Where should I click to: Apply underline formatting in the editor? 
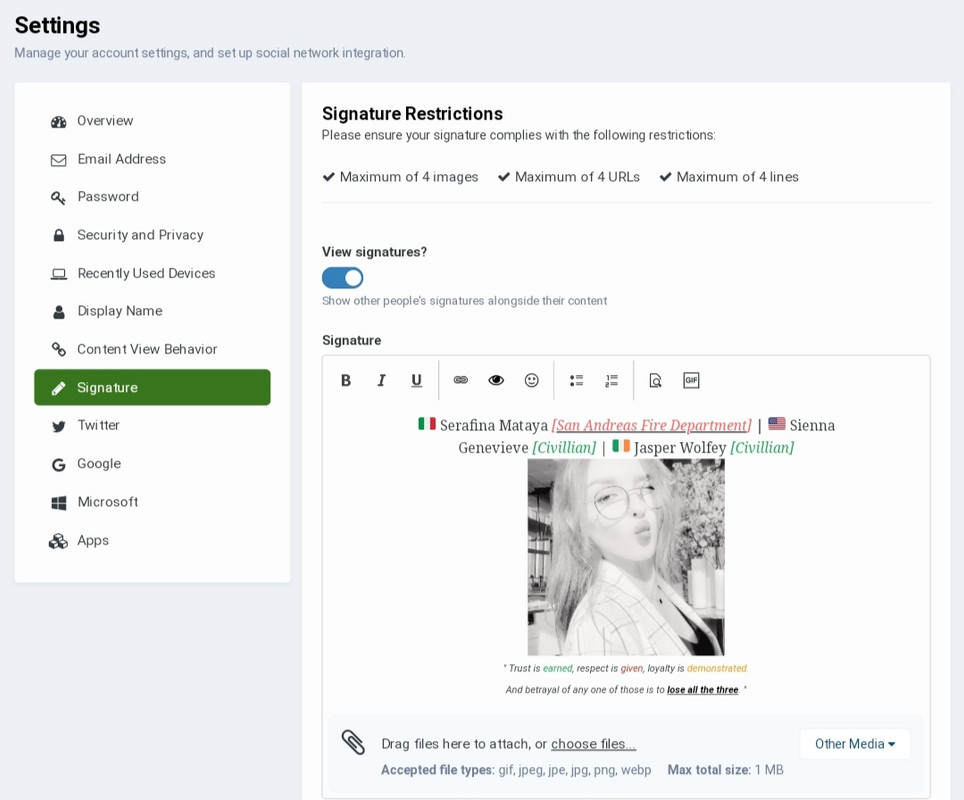(416, 381)
